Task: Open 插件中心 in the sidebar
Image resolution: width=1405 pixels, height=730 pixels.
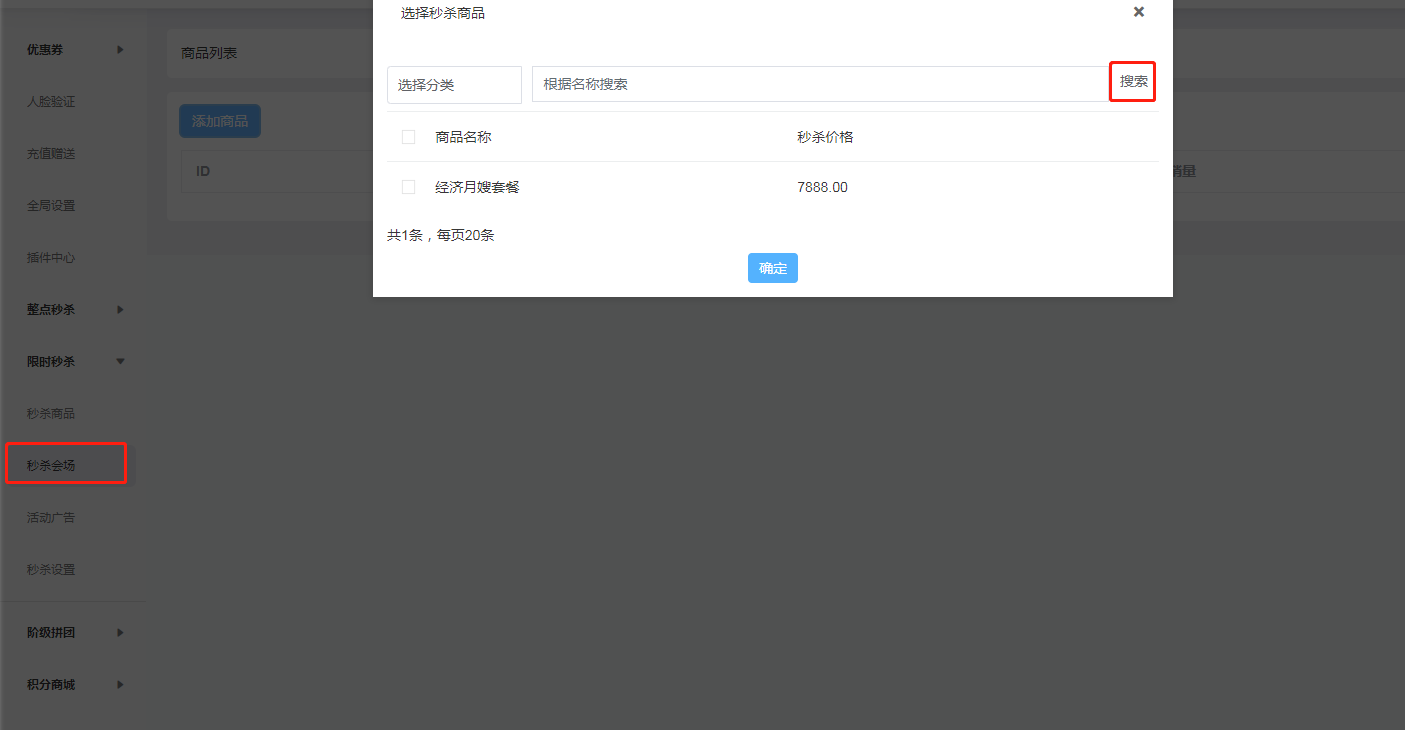Action: 51,257
